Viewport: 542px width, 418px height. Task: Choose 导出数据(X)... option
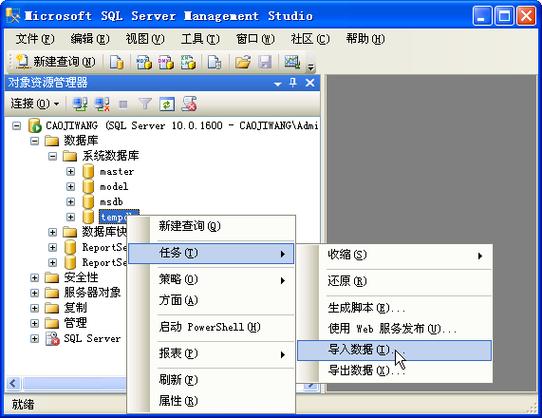pyautogui.click(x=394, y=371)
